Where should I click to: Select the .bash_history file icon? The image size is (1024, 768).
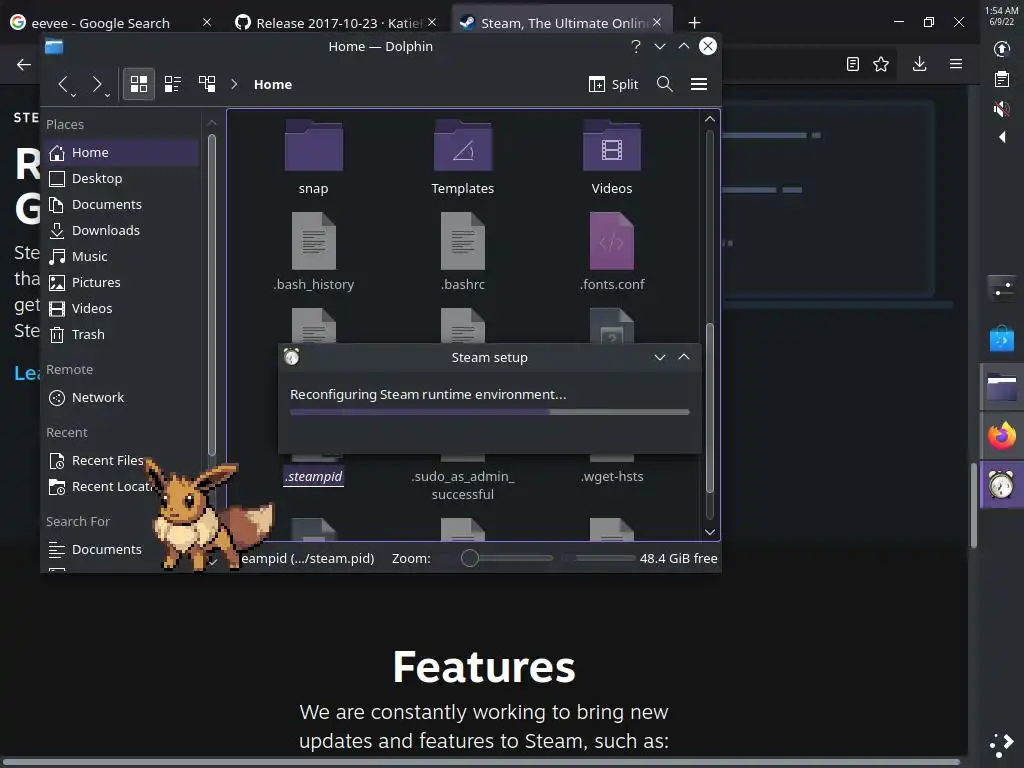pyautogui.click(x=313, y=241)
